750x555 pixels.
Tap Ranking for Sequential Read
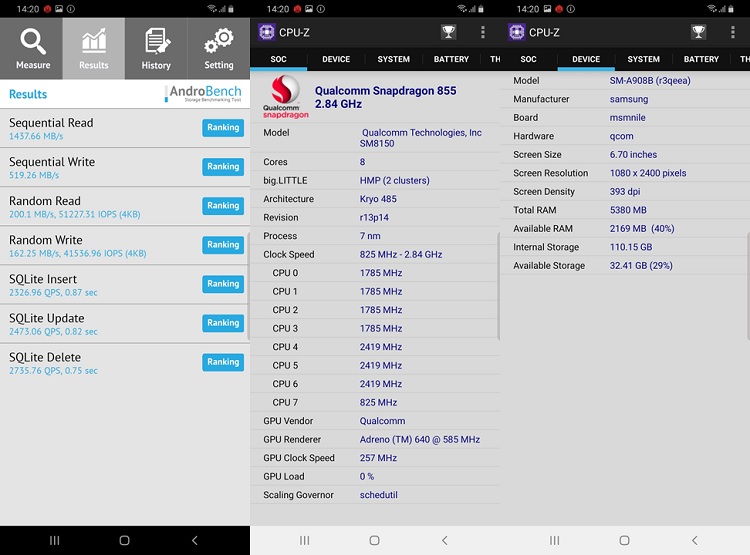point(223,128)
